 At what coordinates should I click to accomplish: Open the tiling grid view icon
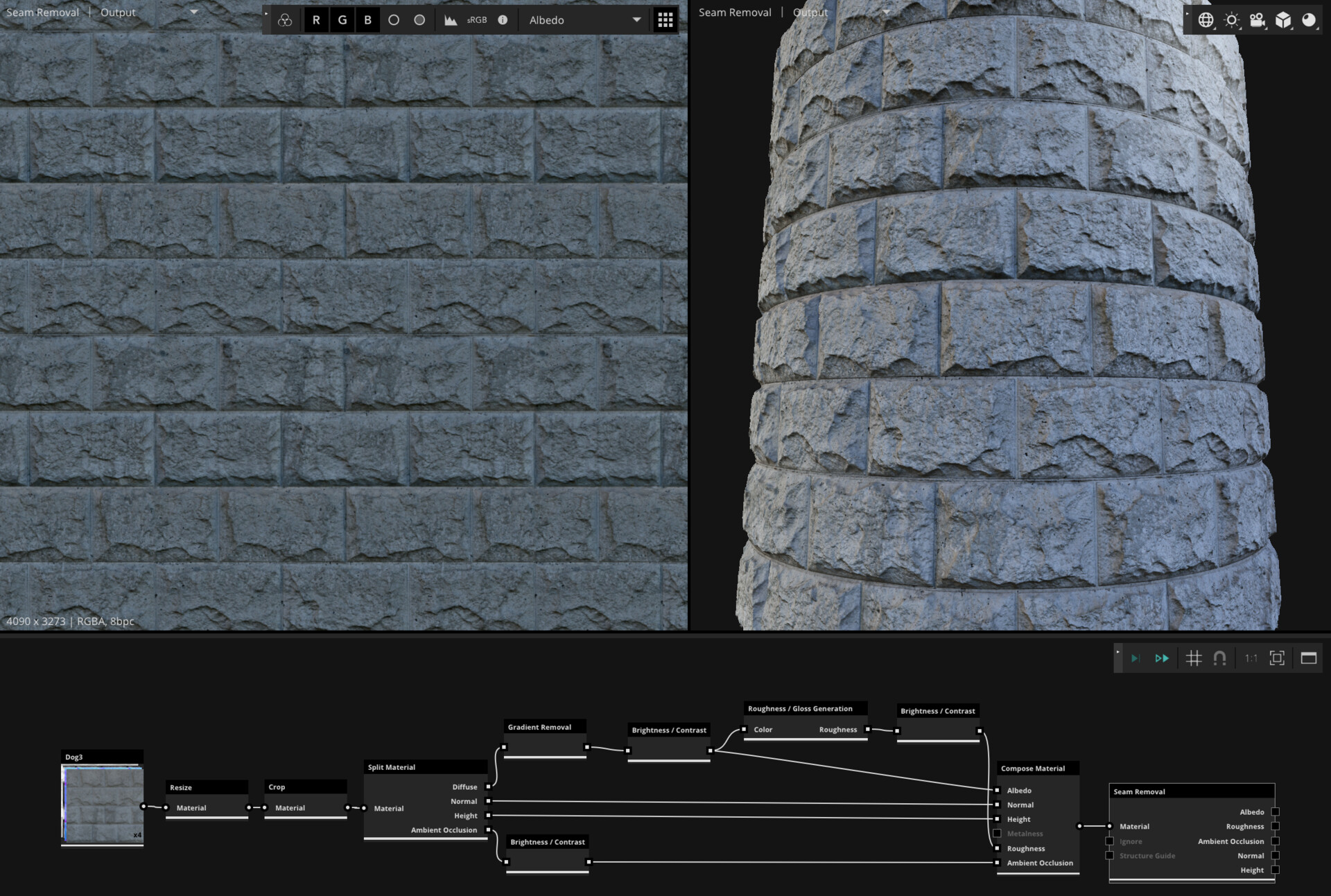coord(665,19)
